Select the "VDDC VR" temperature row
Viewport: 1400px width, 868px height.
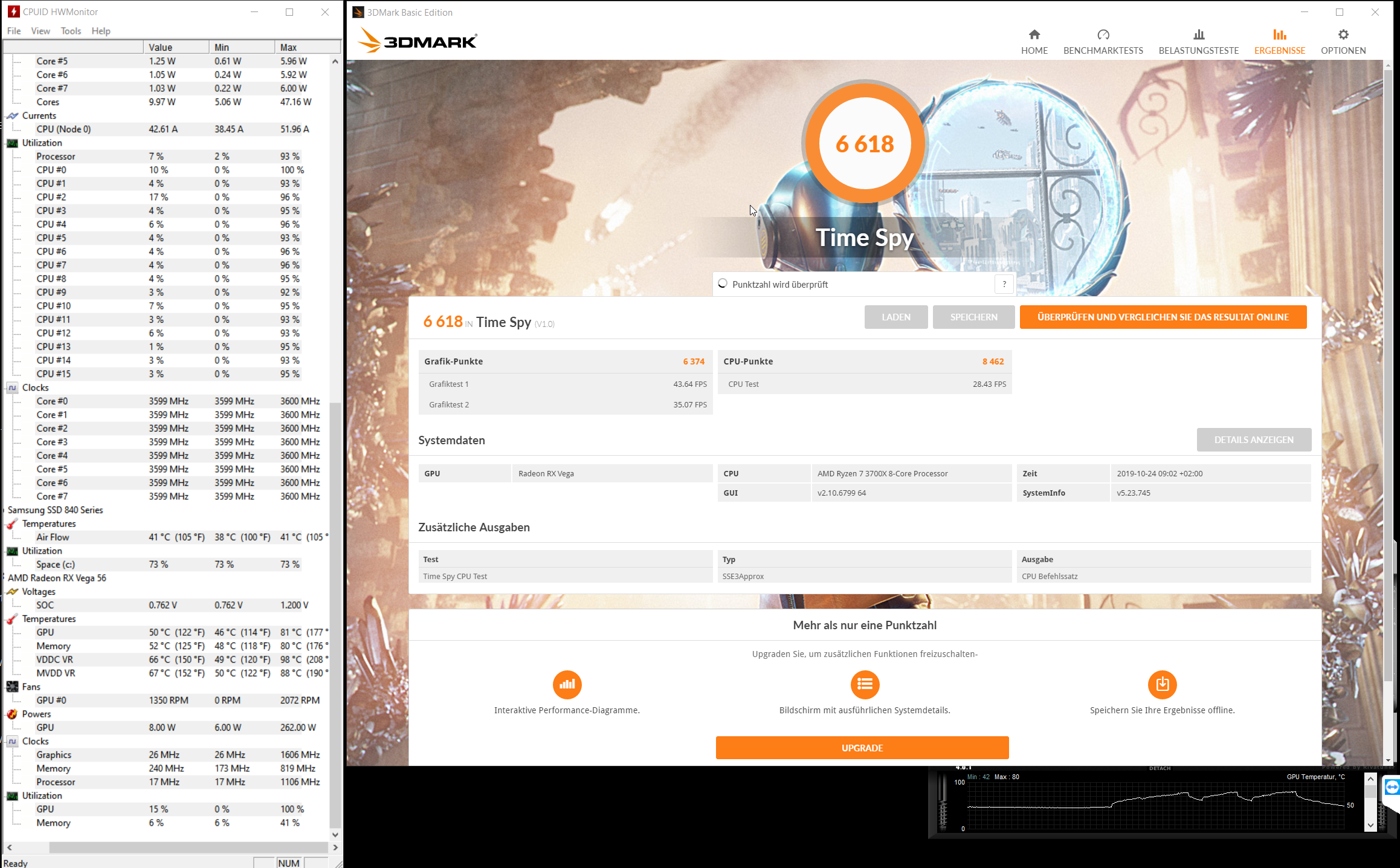pos(182,659)
